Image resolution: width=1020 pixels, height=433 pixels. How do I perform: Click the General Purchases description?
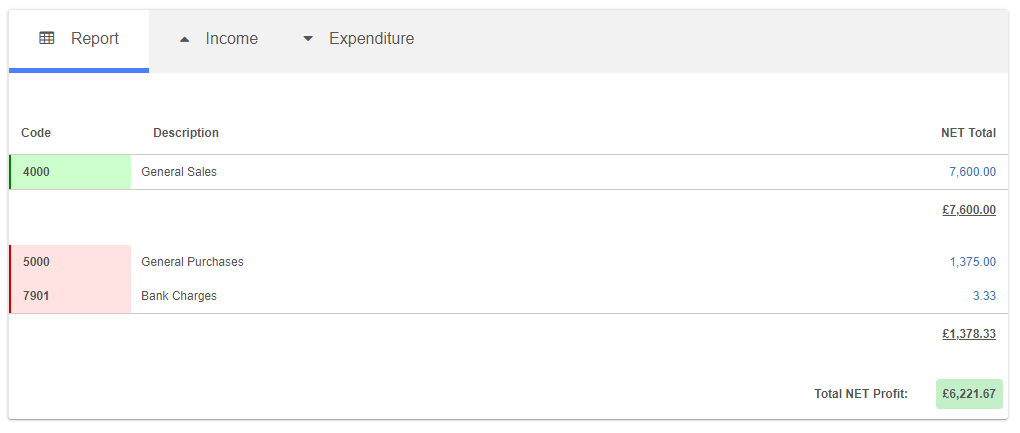coord(192,262)
